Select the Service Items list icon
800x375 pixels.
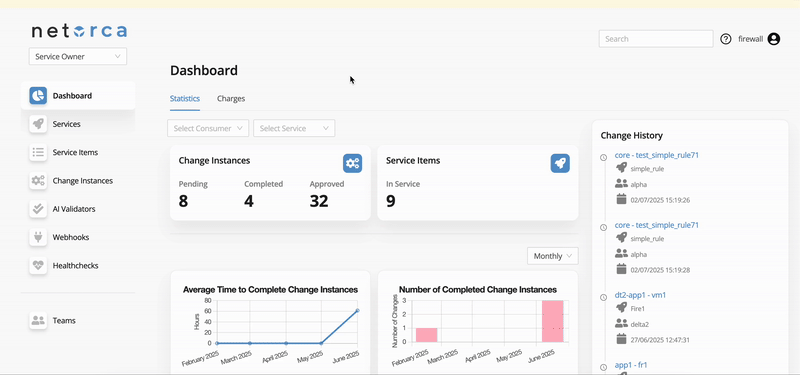(38, 152)
